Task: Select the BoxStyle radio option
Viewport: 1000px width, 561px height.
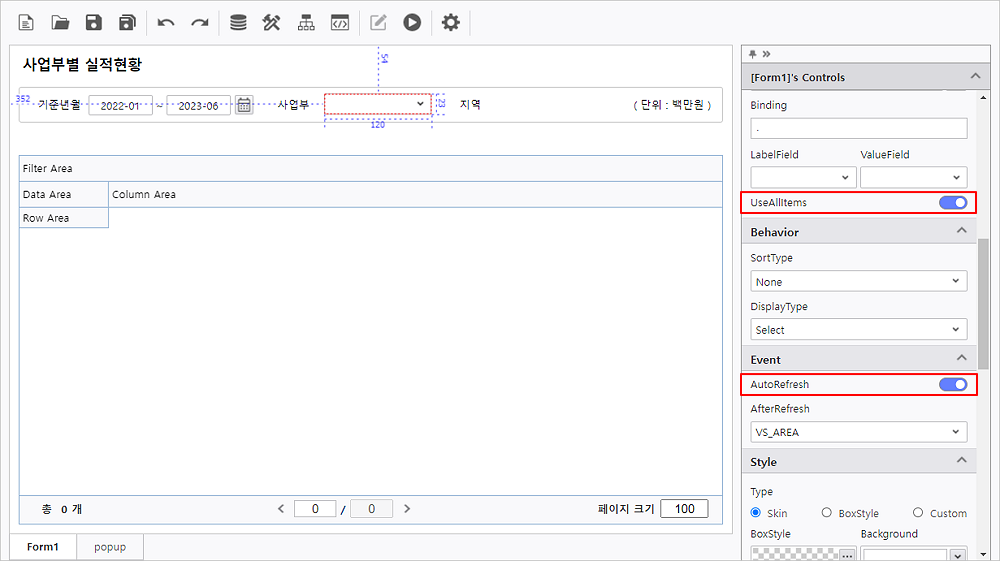Action: coord(826,513)
